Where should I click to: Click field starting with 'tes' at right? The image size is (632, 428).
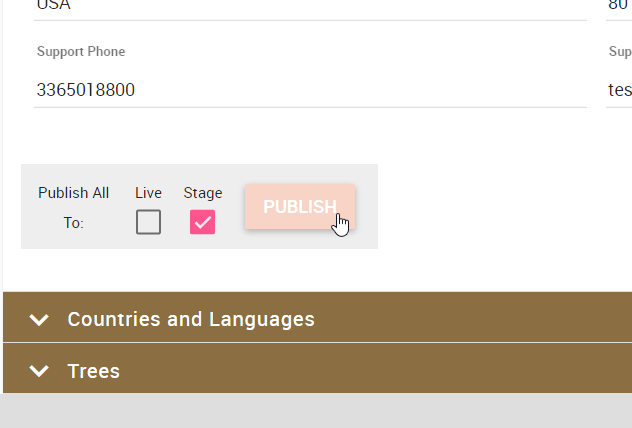619,90
